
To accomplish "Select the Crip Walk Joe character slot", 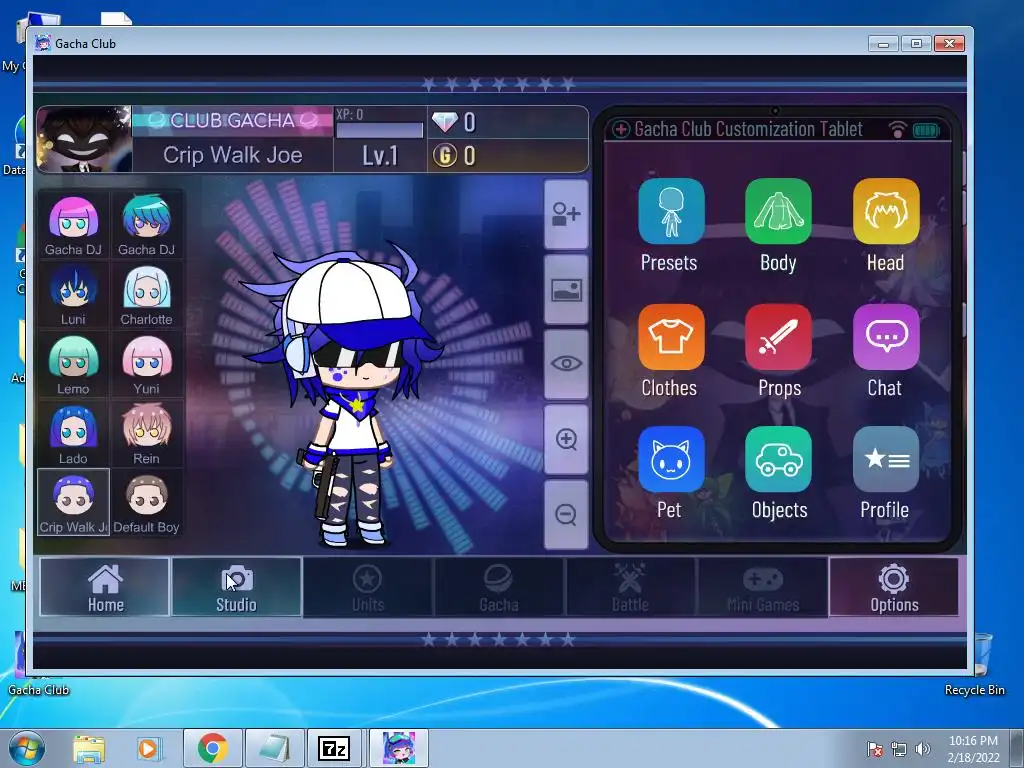I will click(x=73, y=502).
